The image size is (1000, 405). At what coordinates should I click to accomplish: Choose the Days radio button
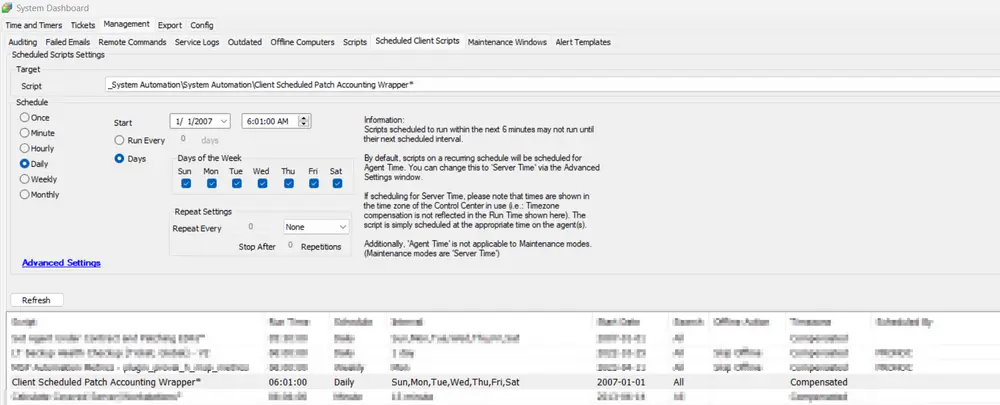119,159
